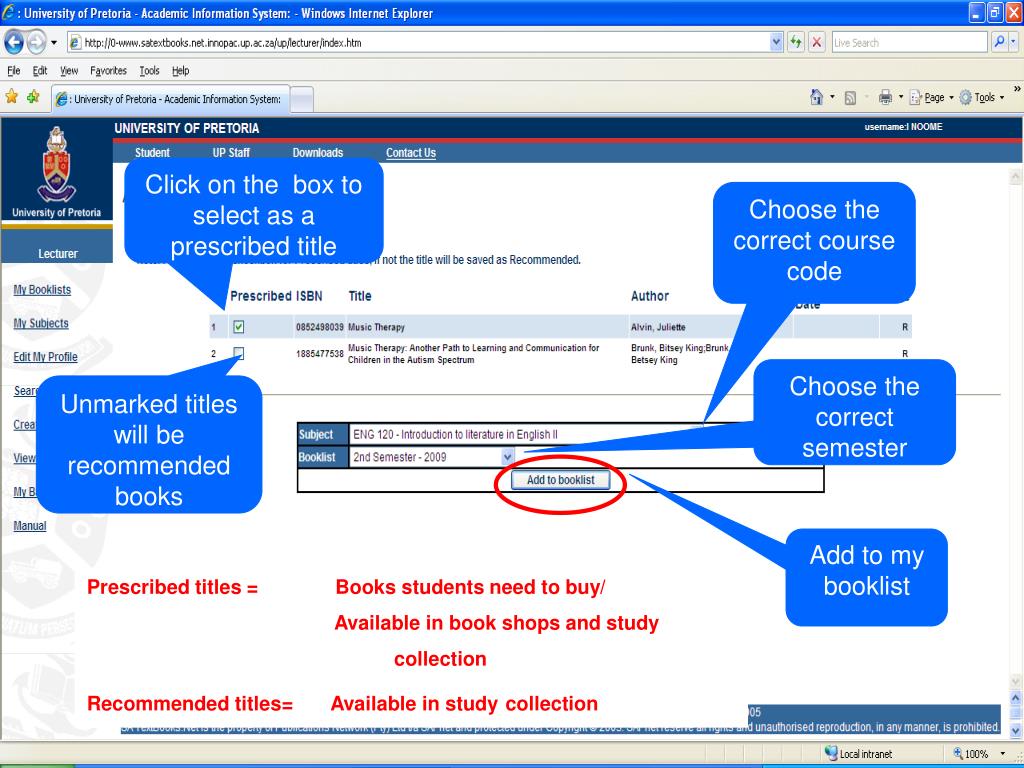Open the Favorites menu
The width and height of the screenshot is (1024, 768).
click(108, 71)
